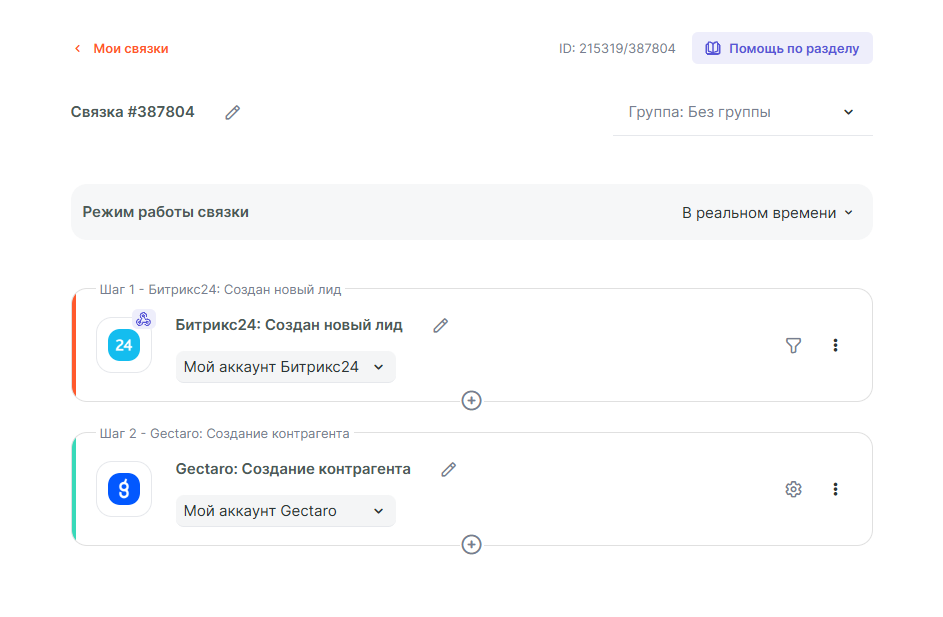Expand the Мой аккаунт Gectaro selector

(285, 511)
